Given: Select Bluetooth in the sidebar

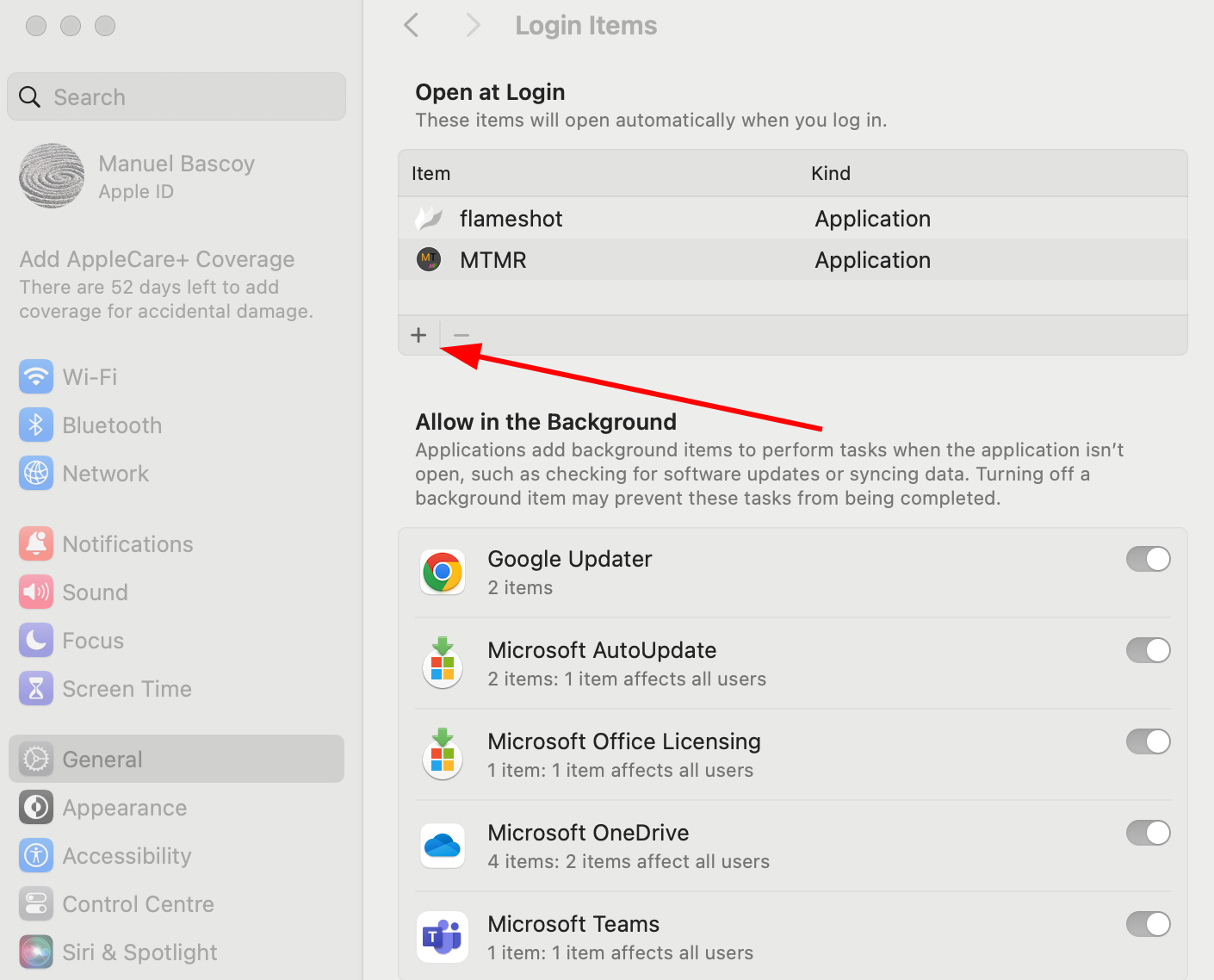Looking at the screenshot, I should click(x=112, y=425).
